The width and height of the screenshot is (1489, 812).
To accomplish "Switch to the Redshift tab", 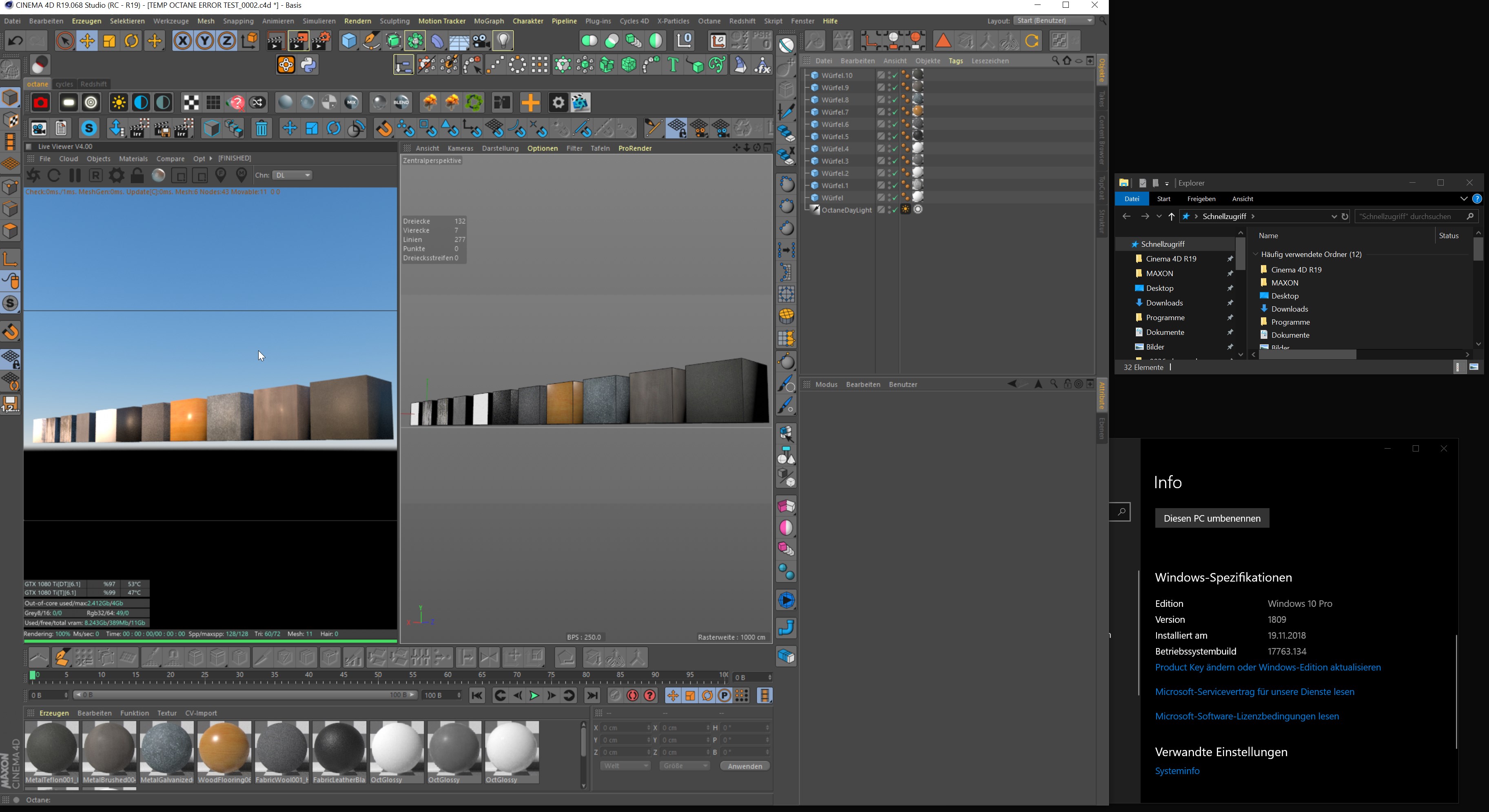I will pos(93,84).
